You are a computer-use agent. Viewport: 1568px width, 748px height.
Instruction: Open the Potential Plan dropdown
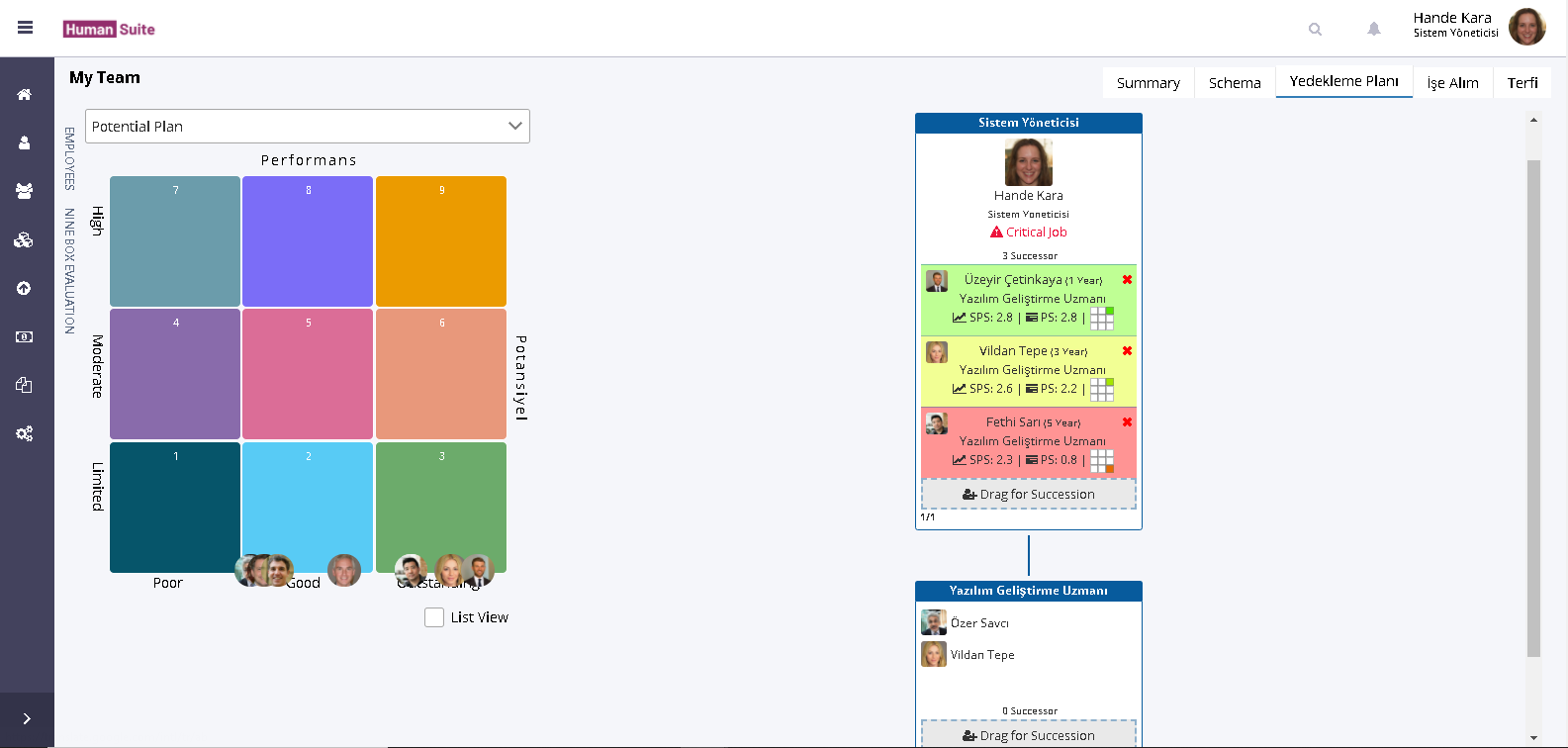308,127
